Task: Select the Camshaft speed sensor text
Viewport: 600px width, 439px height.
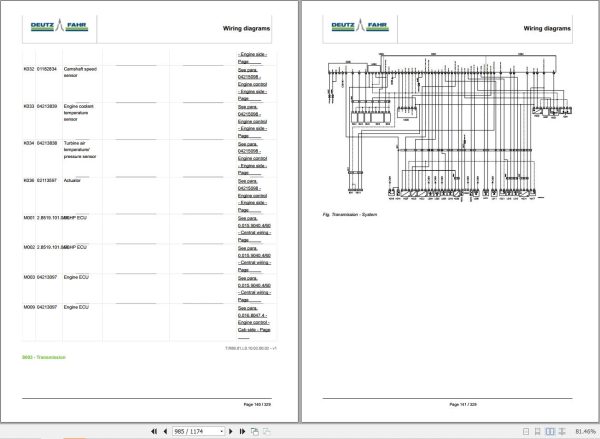Action: (x=80, y=72)
